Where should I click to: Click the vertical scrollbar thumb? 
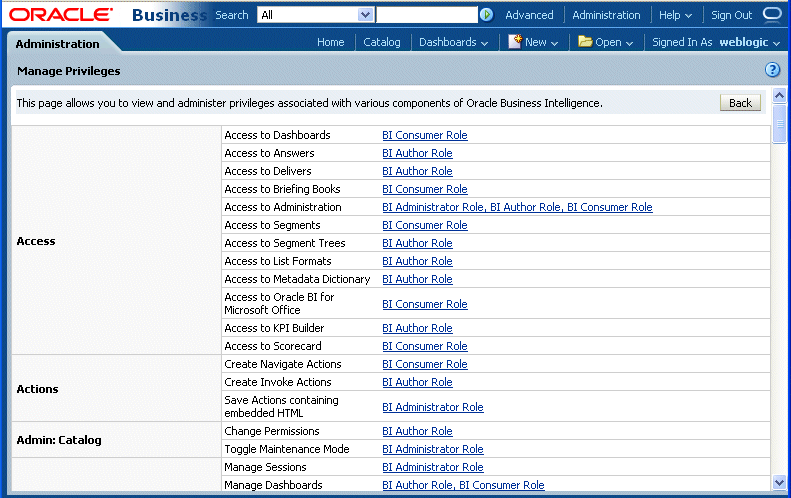[x=779, y=123]
